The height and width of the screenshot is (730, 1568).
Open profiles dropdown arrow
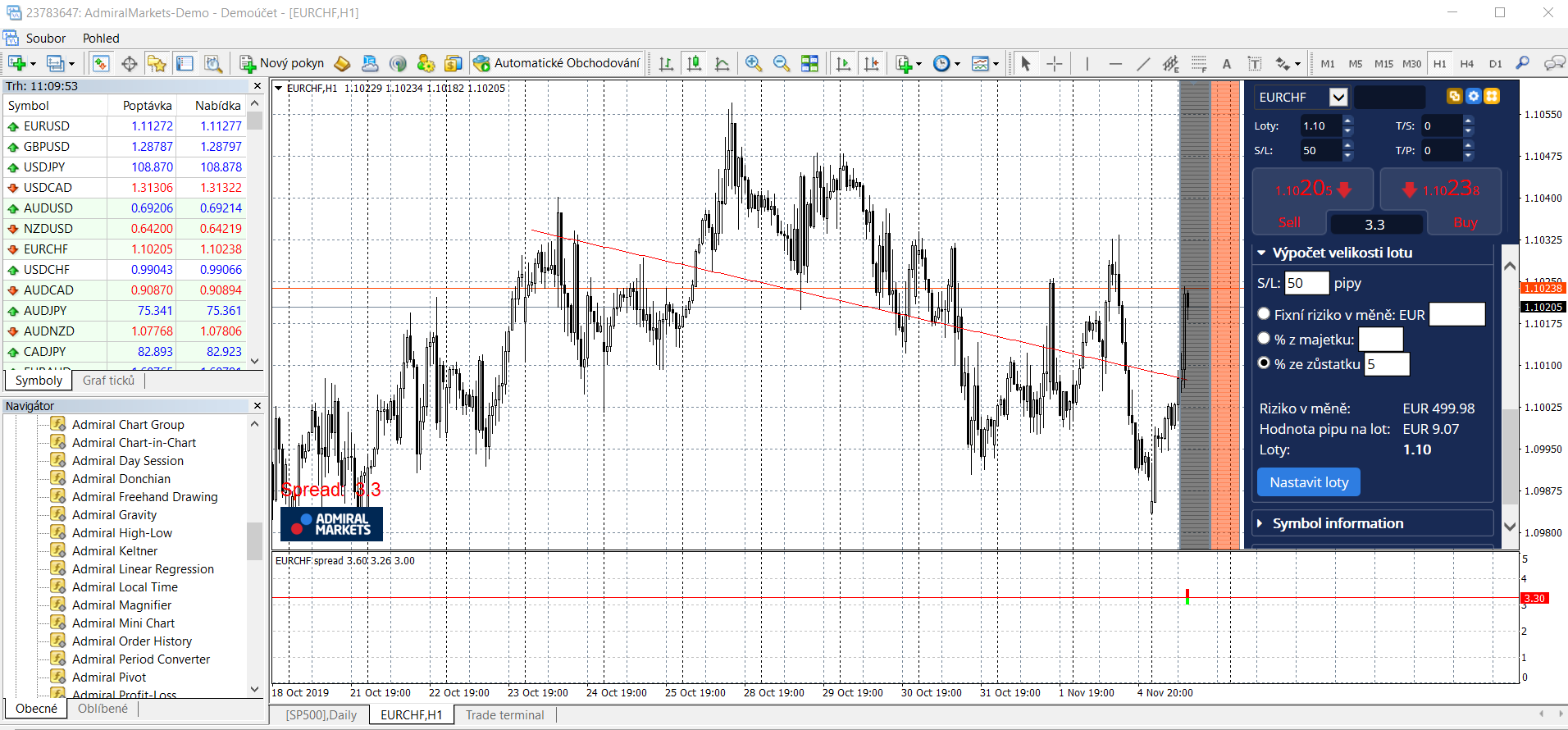[71, 64]
